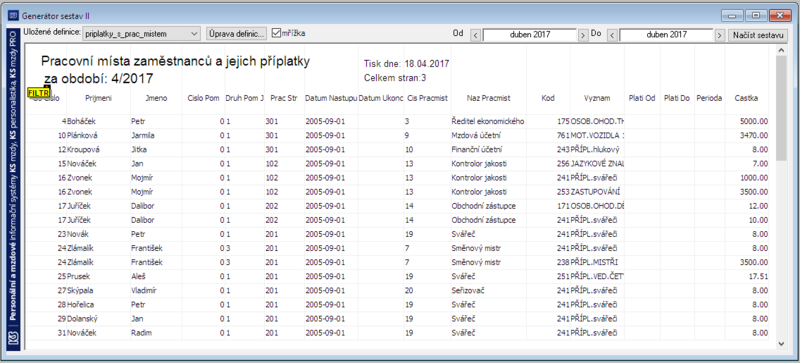Select the row for Boháček Petr

click(398, 122)
